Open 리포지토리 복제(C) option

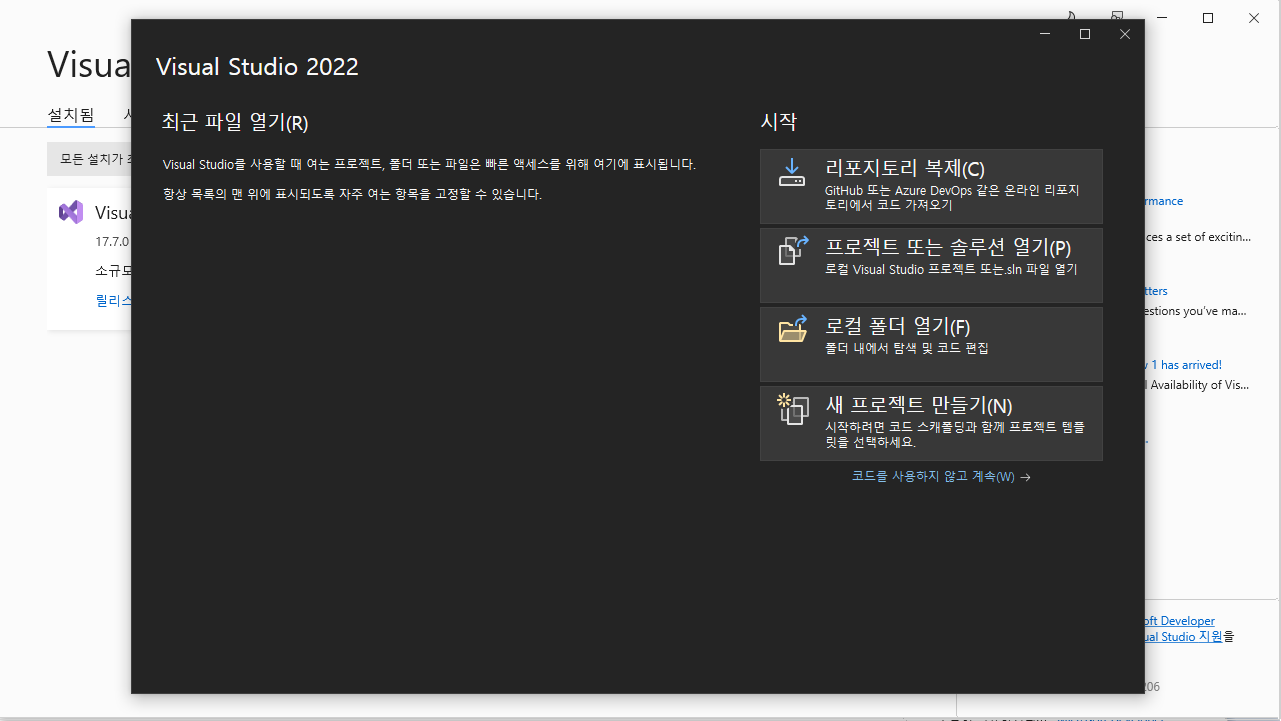pos(931,186)
